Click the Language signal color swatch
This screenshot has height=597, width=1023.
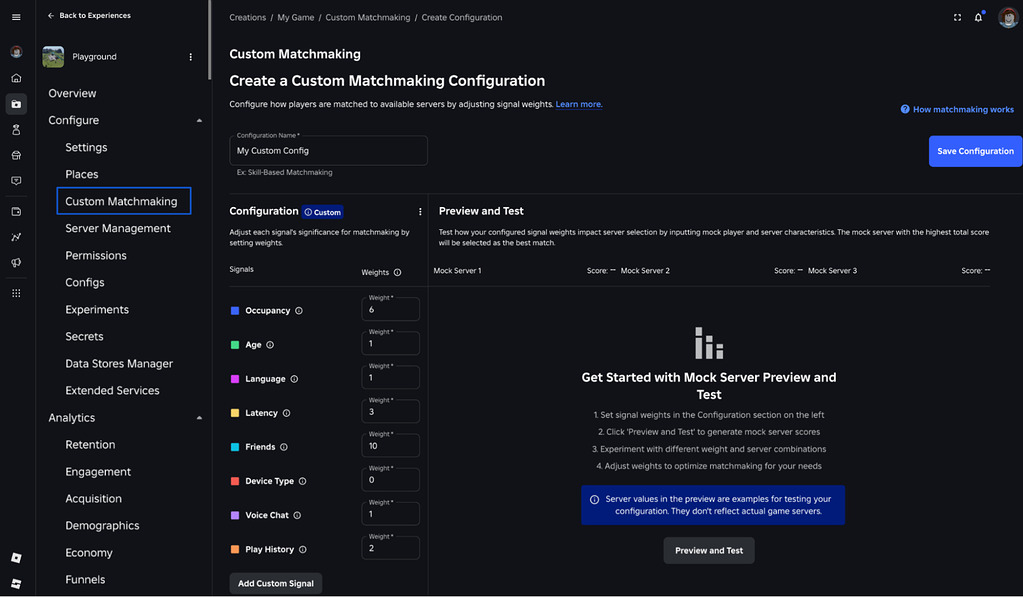pos(237,378)
